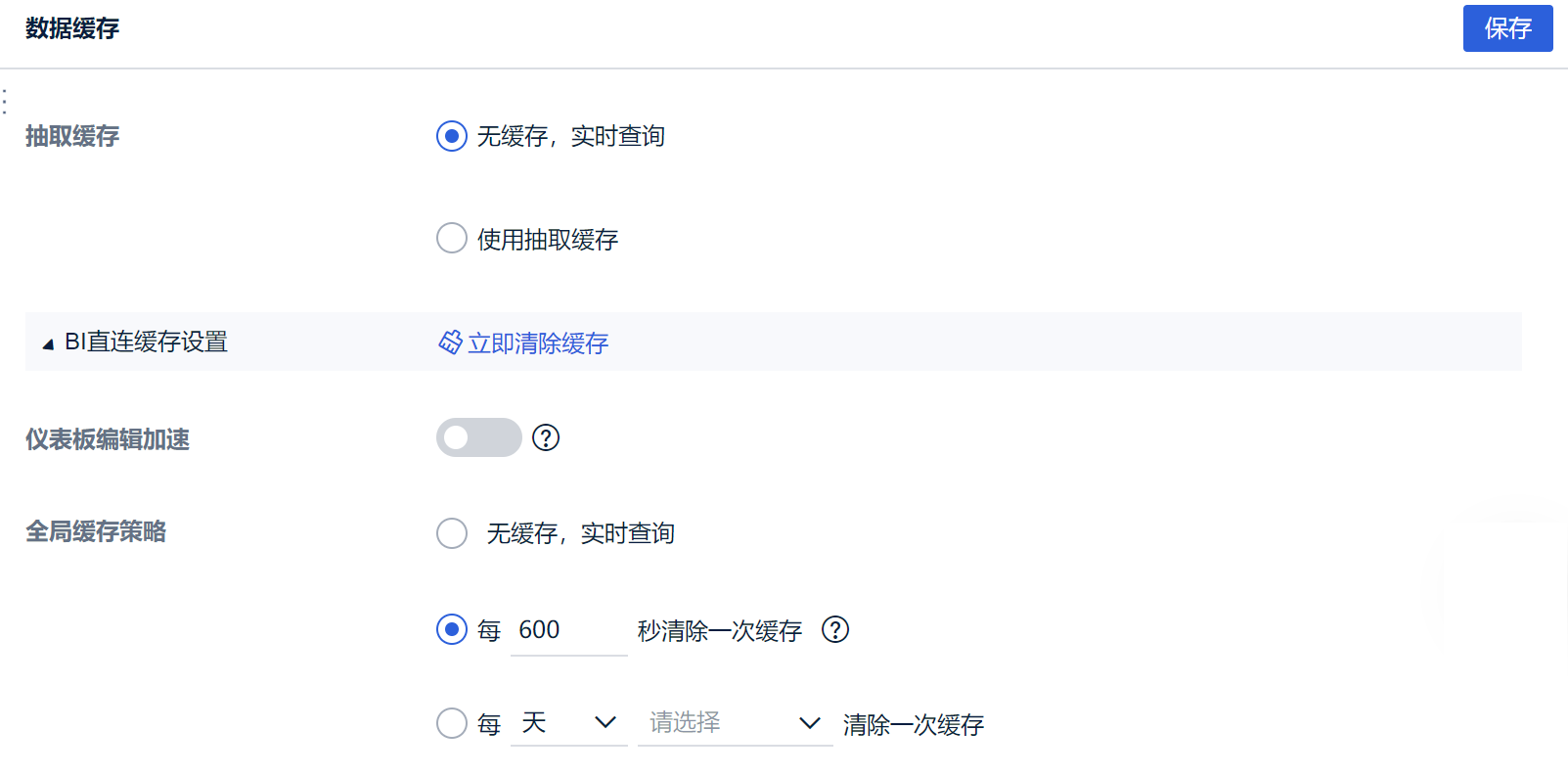This screenshot has height=776, width=1568.
Task: Enable the 仪表板编辑加速 toggle switch
Action: (478, 437)
